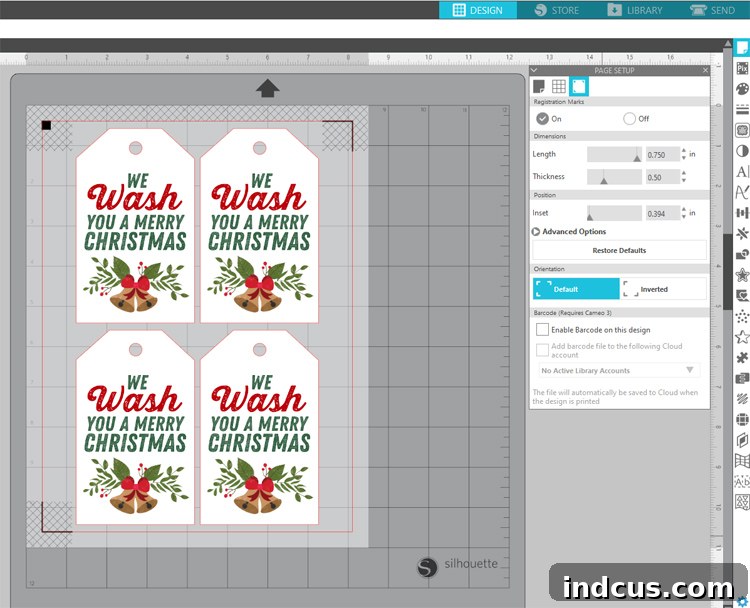Screen dimensions: 750x608
Task: Open the Line Style panel
Action: tap(742, 110)
